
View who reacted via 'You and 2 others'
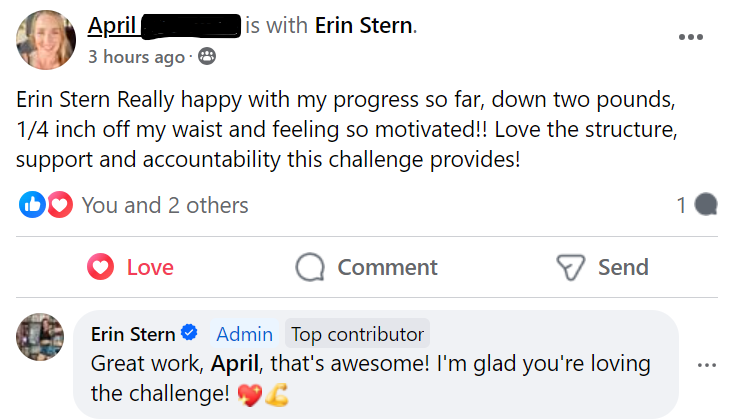pyautogui.click(x=165, y=205)
